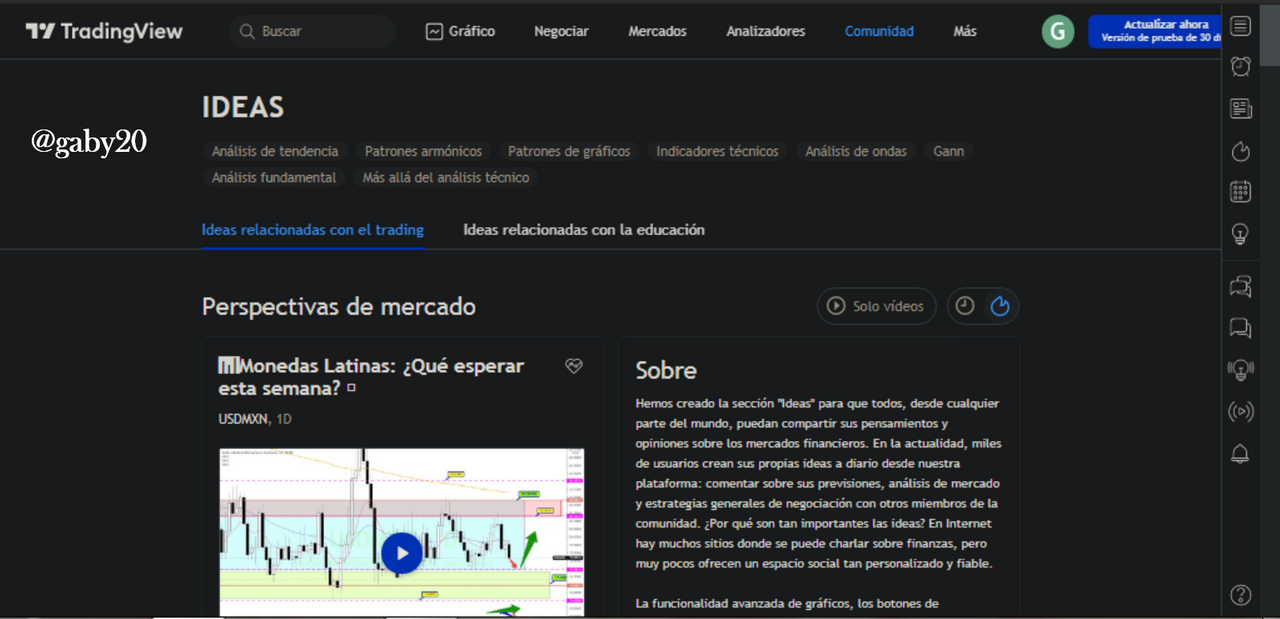Open public chats bubbles icon
This screenshot has height=619, width=1280.
tap(1241, 287)
